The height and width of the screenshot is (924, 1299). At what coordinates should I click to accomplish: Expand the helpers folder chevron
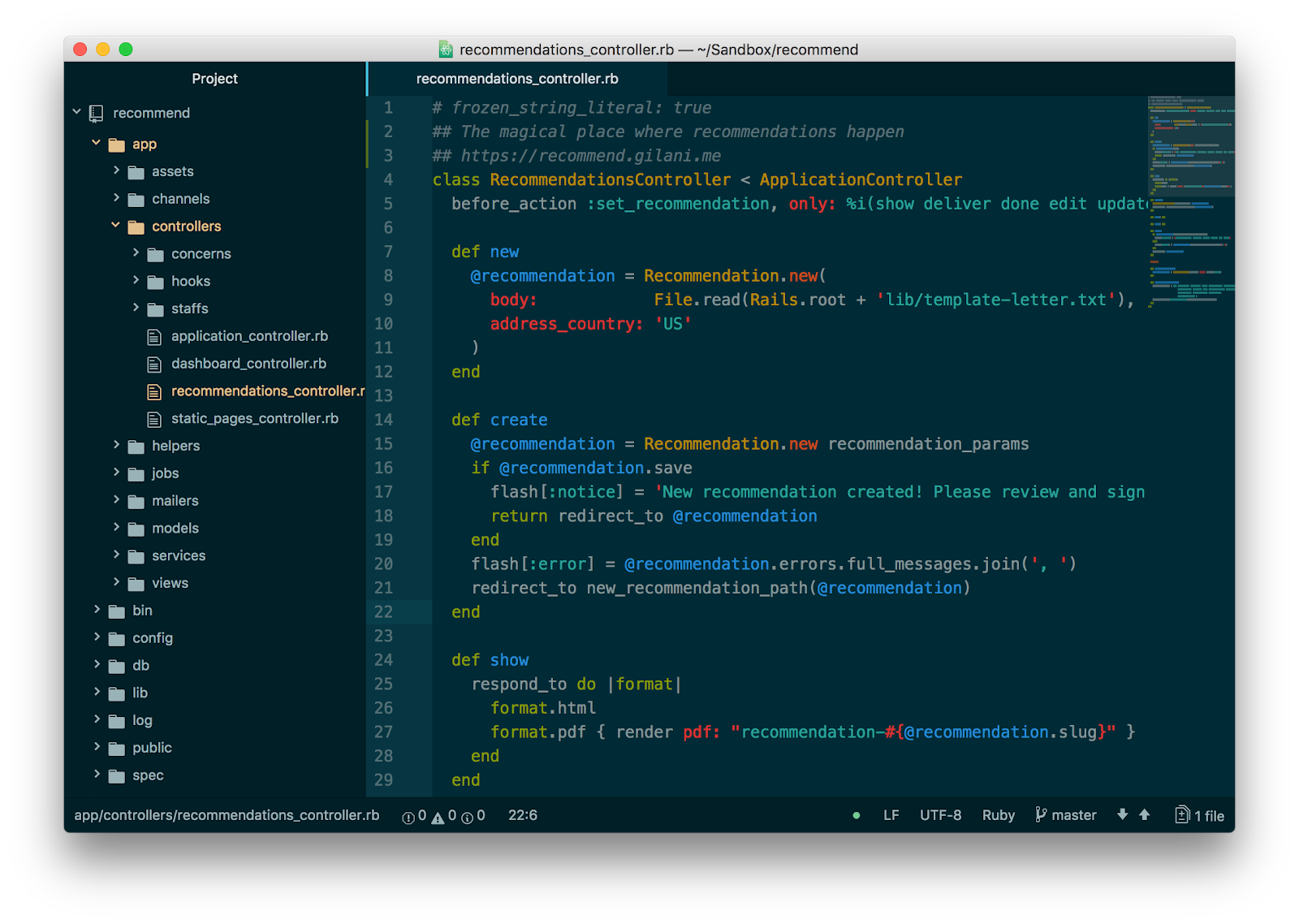116,445
